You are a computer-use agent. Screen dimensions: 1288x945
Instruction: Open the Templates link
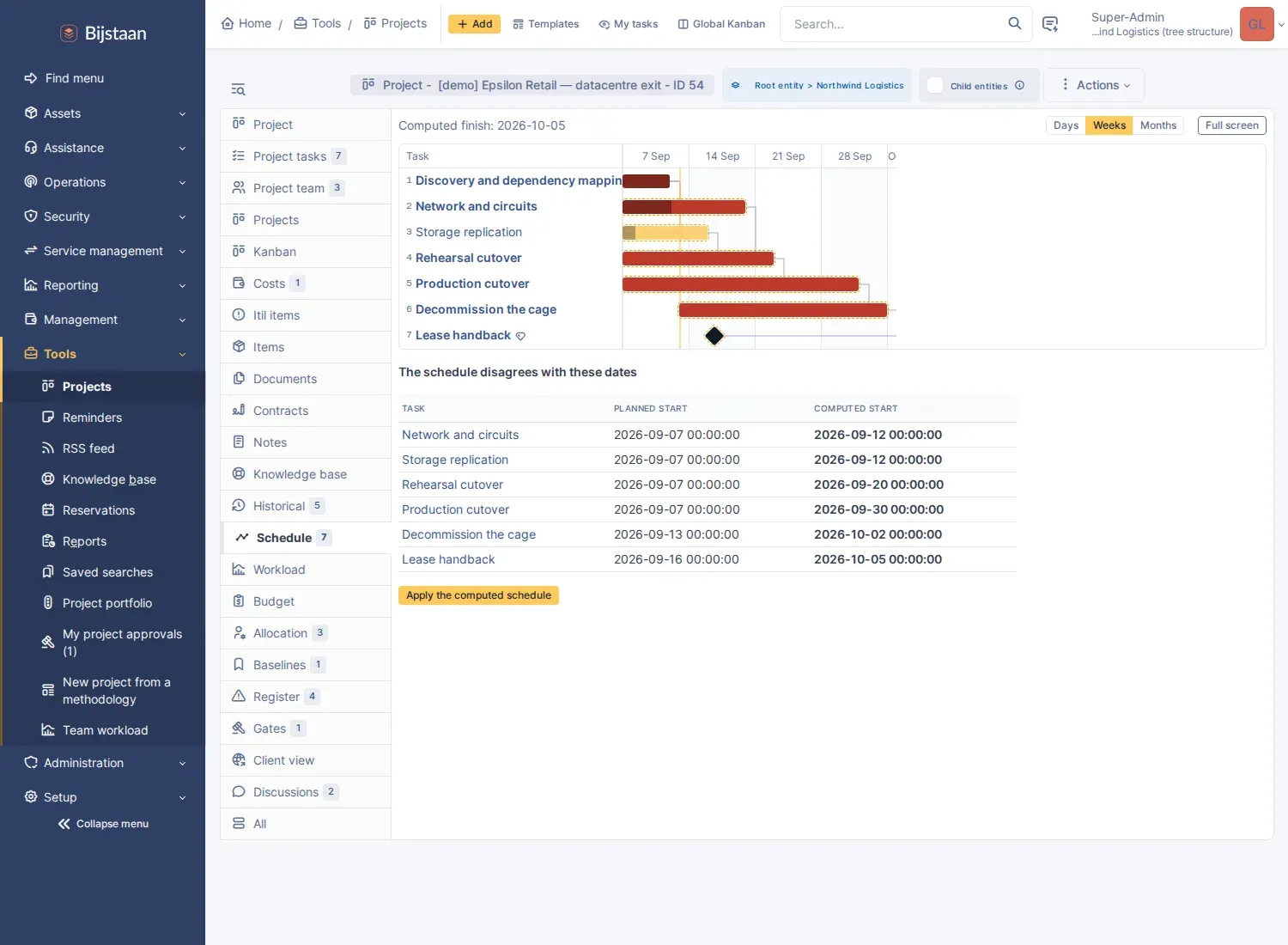(546, 24)
